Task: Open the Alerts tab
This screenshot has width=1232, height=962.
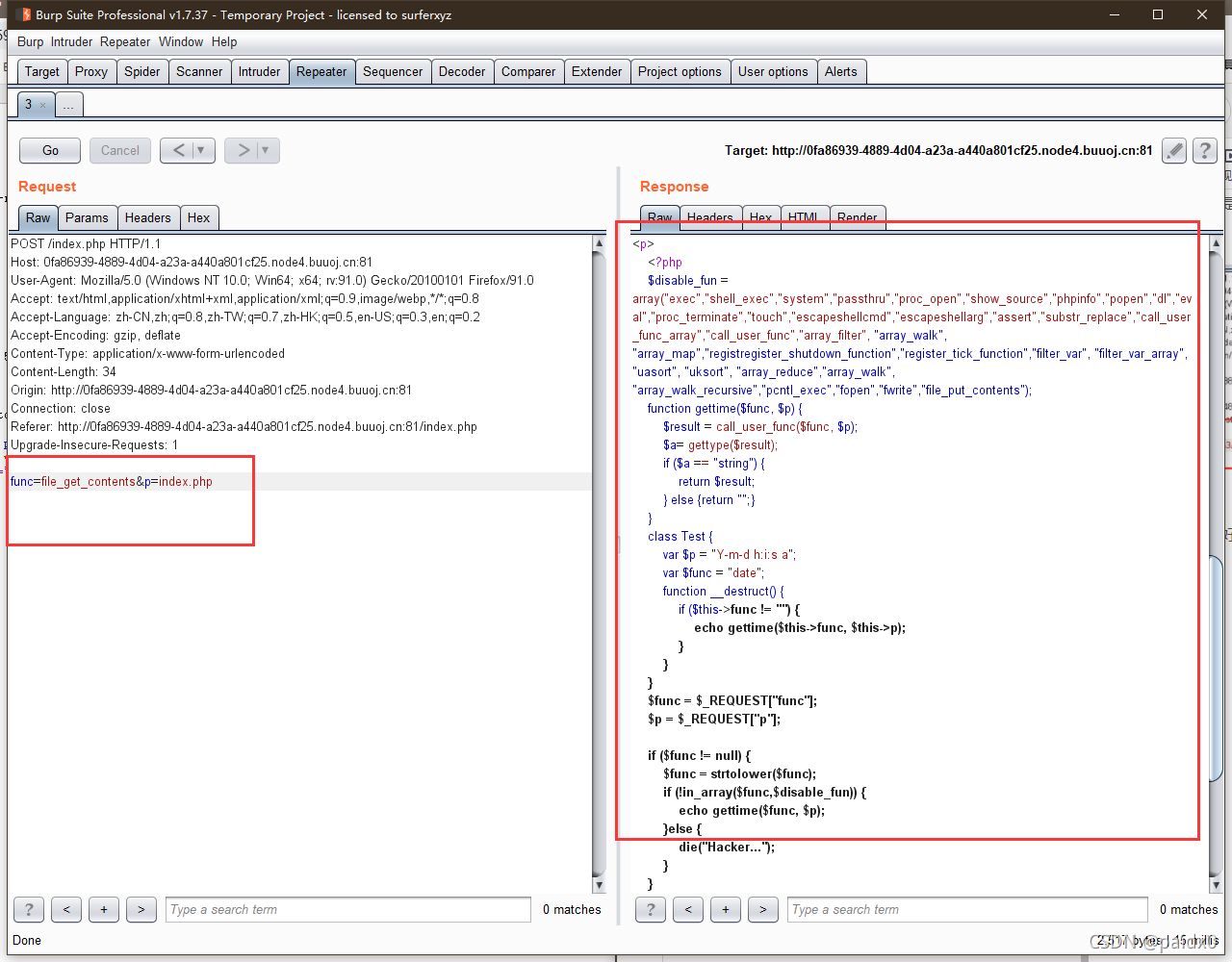Action: 841,71
